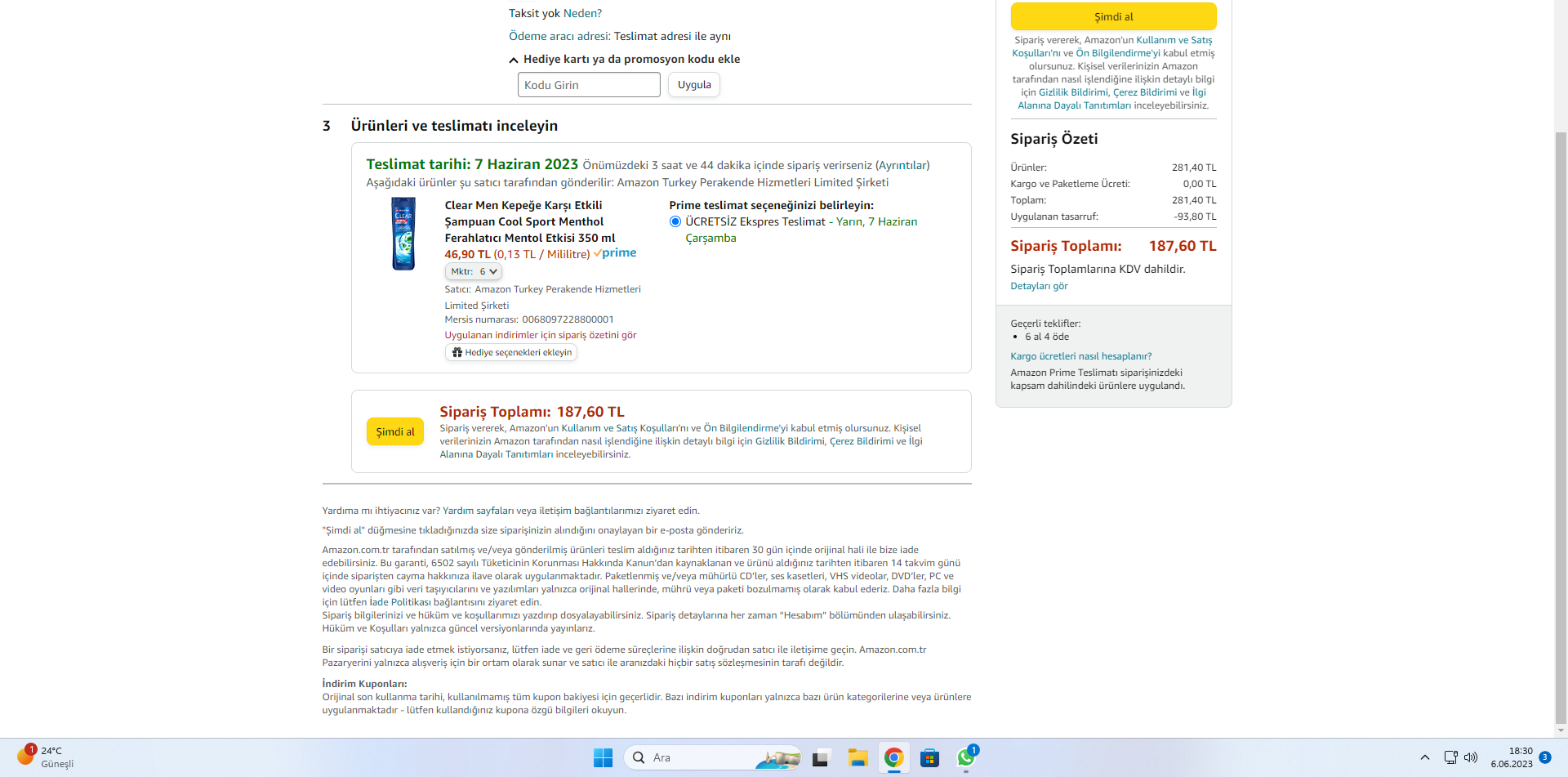Switch to Google Chrome in the taskbar

coord(893,758)
